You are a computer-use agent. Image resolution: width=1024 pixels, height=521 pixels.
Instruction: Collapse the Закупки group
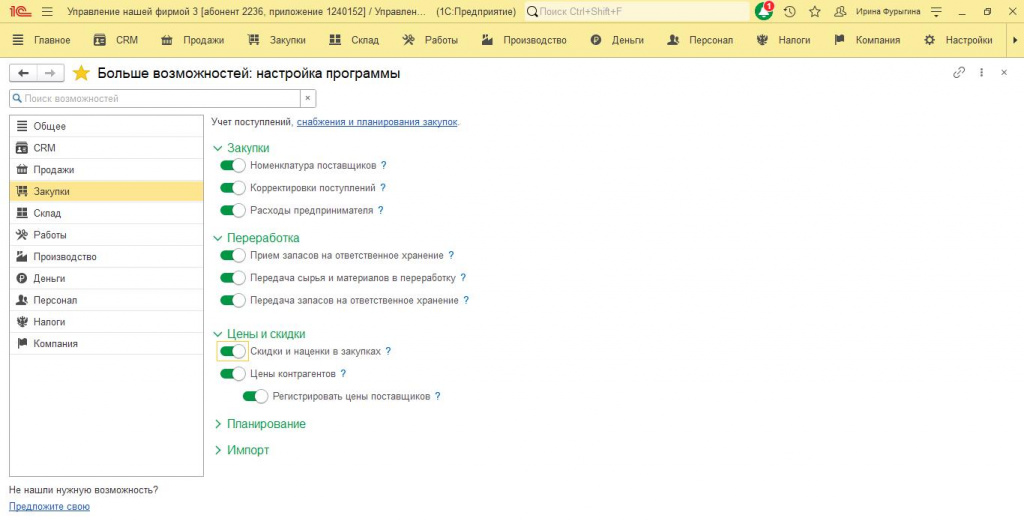218,148
